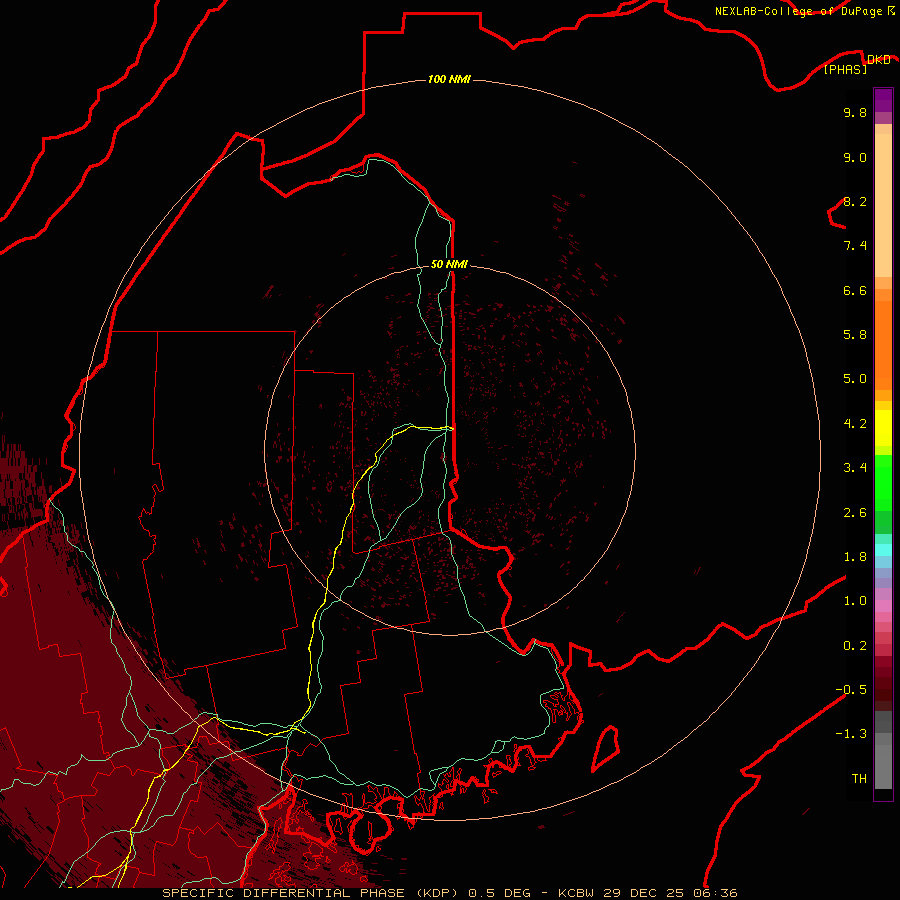Click the 1.8 value on color scale
Image resolution: width=900 pixels, height=900 pixels.
pyautogui.click(x=855, y=557)
